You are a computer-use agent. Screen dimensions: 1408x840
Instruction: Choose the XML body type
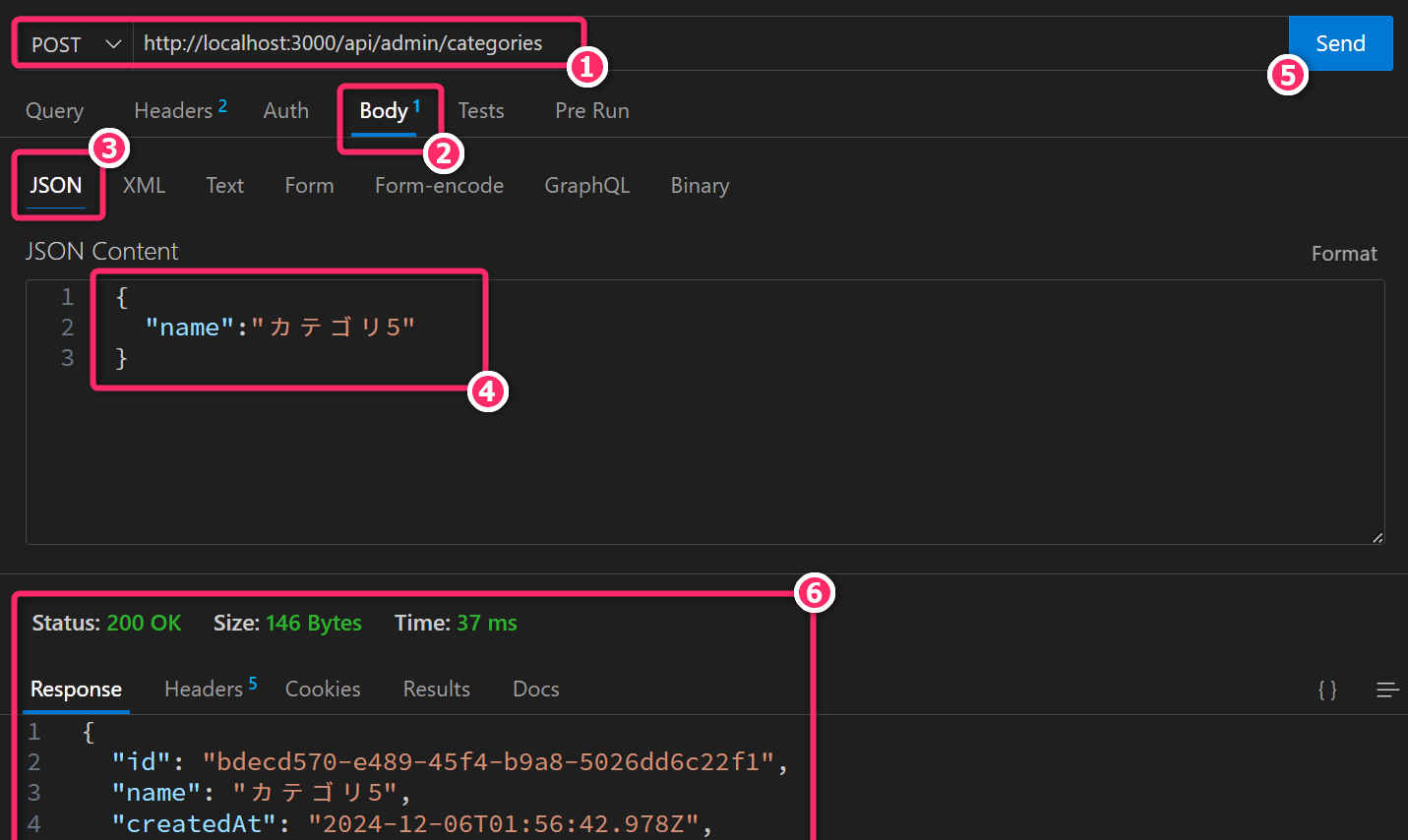(x=144, y=186)
